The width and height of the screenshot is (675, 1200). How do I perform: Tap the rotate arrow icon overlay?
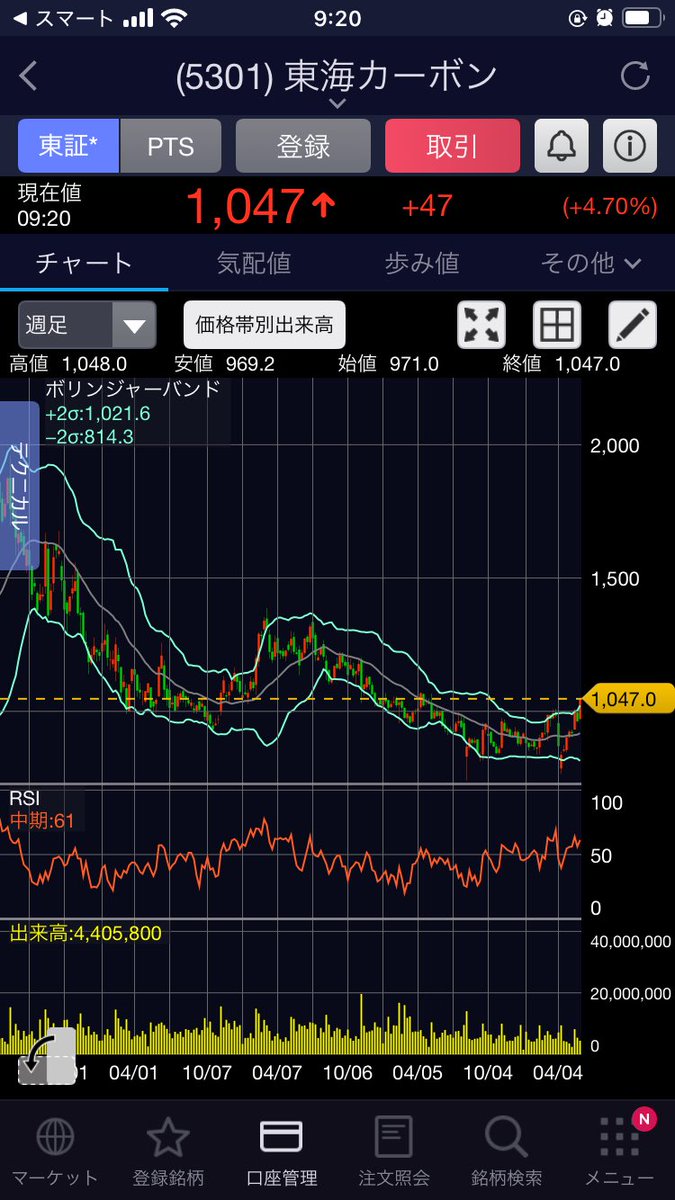pos(46,1056)
